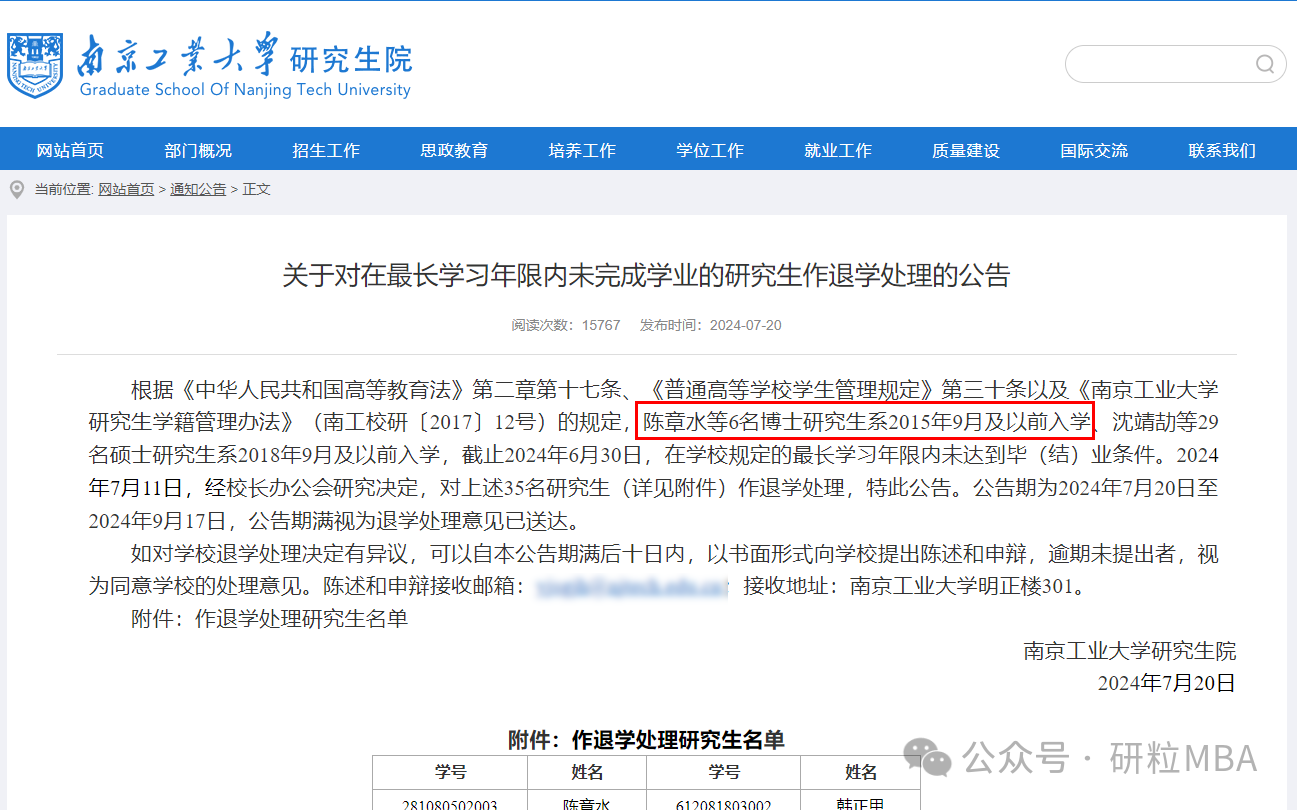Open the 培养工作 navigation item

582,150
